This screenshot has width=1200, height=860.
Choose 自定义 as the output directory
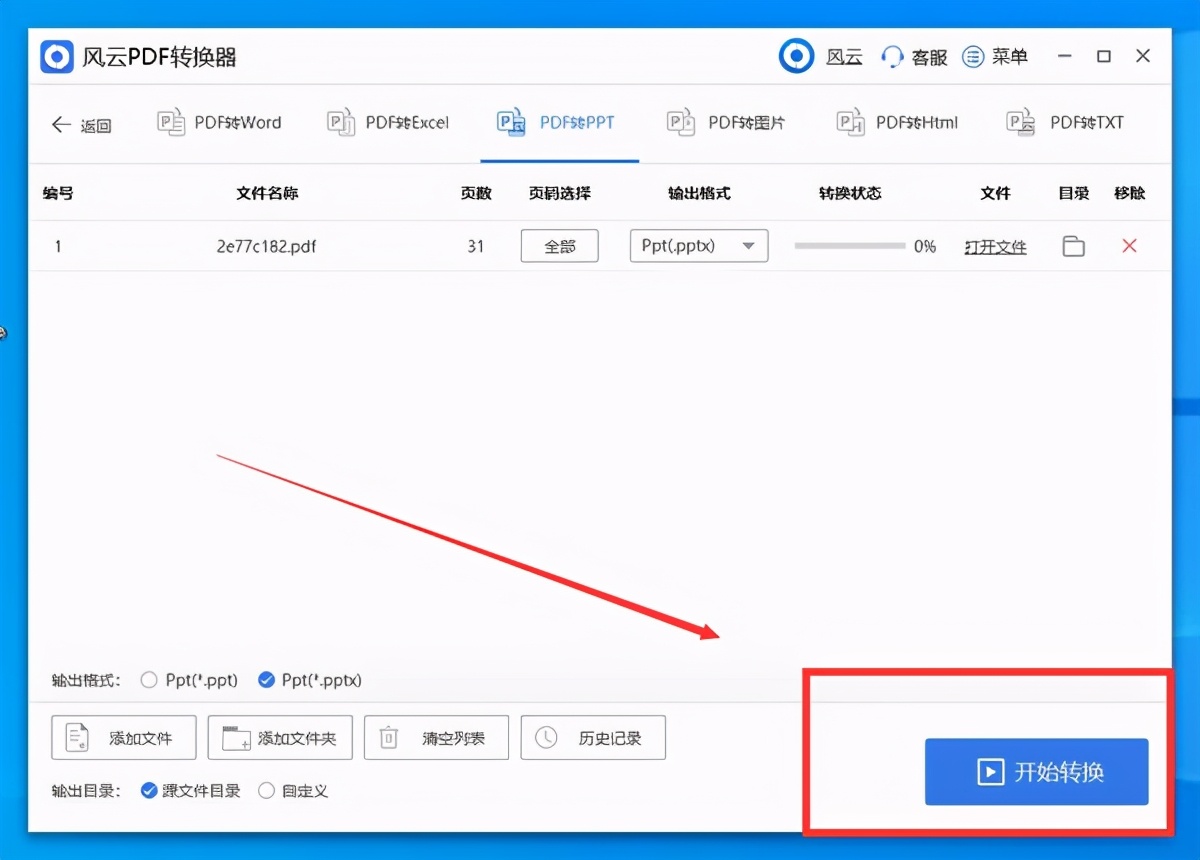pyautogui.click(x=266, y=790)
